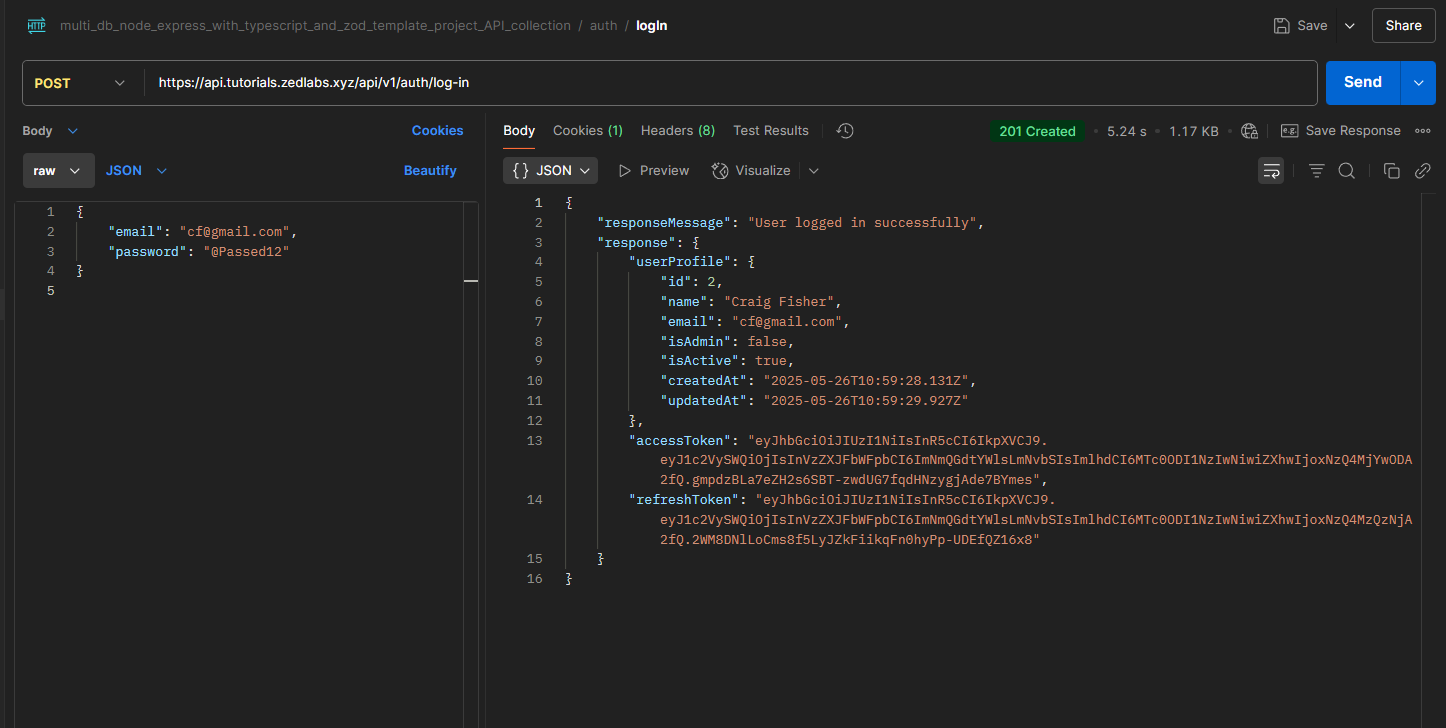
Task: Open the JSON response format dropdown
Action: click(550, 171)
